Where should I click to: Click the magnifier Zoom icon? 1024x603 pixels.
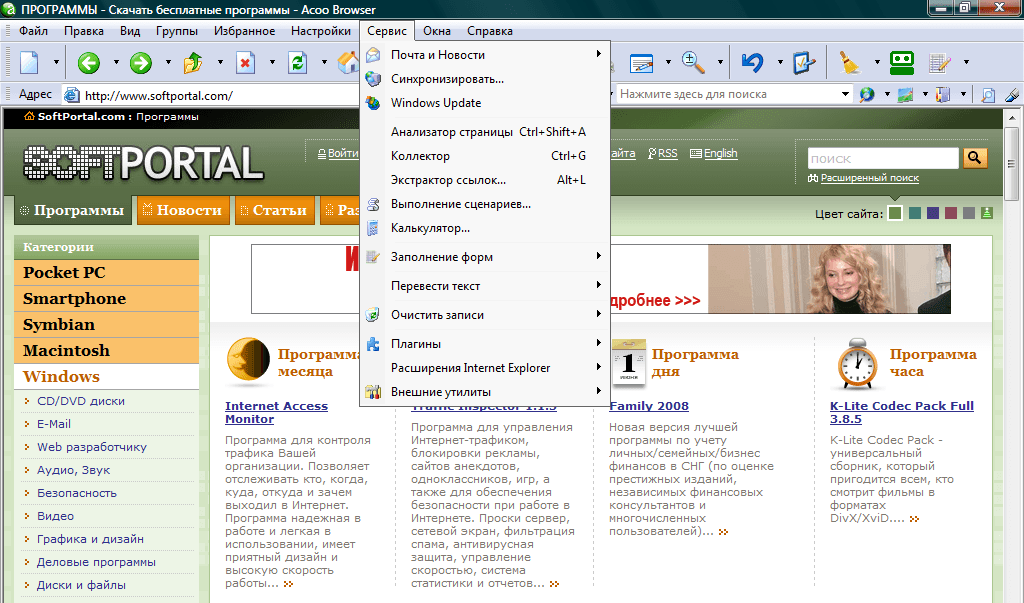[x=693, y=63]
